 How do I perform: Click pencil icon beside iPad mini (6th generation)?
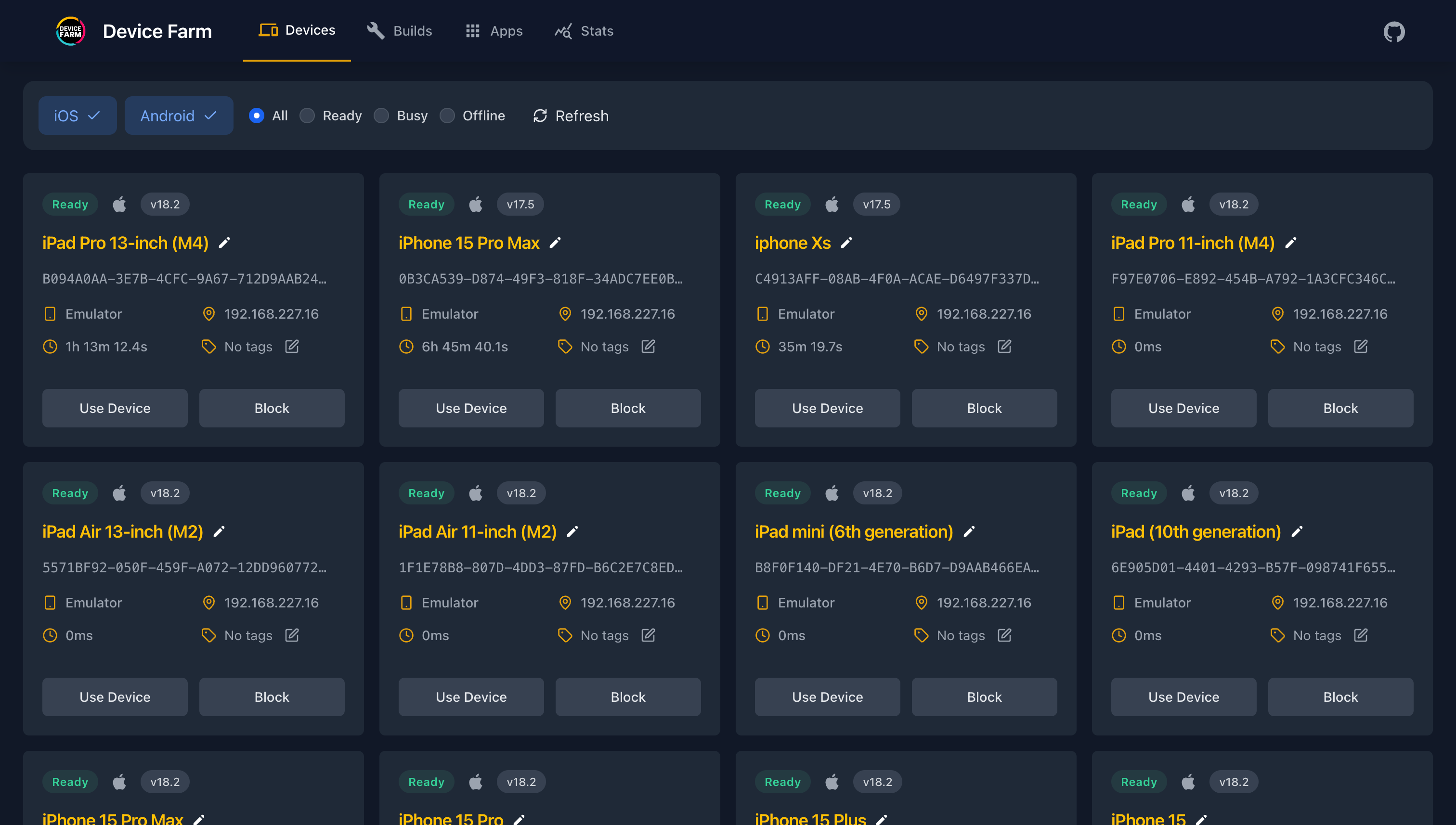969,531
